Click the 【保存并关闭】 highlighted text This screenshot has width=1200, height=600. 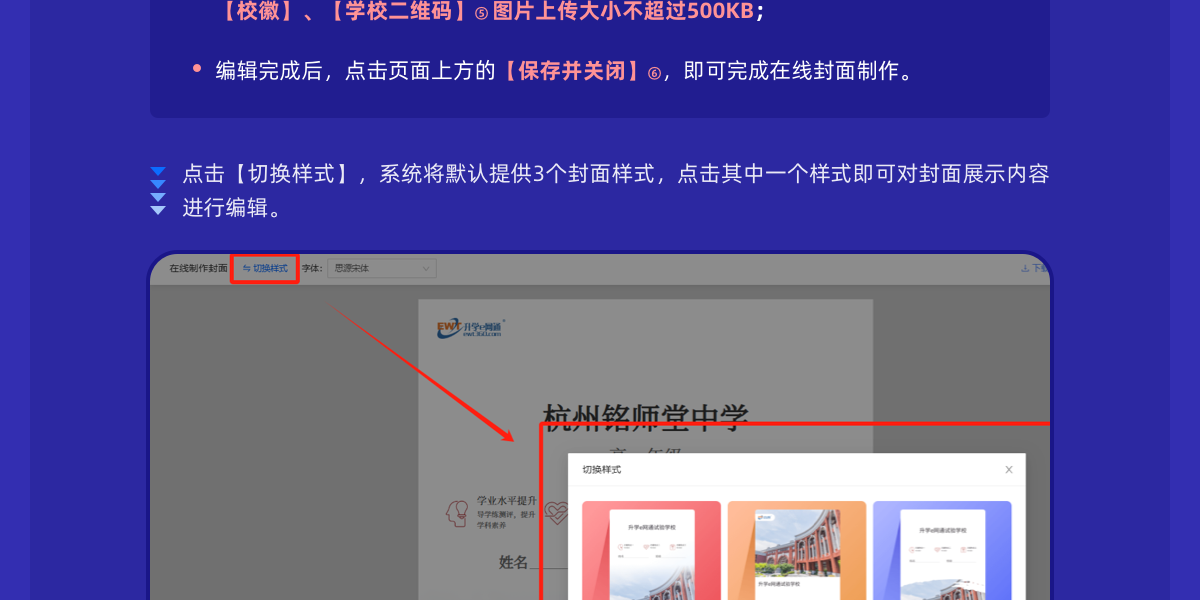(572, 71)
